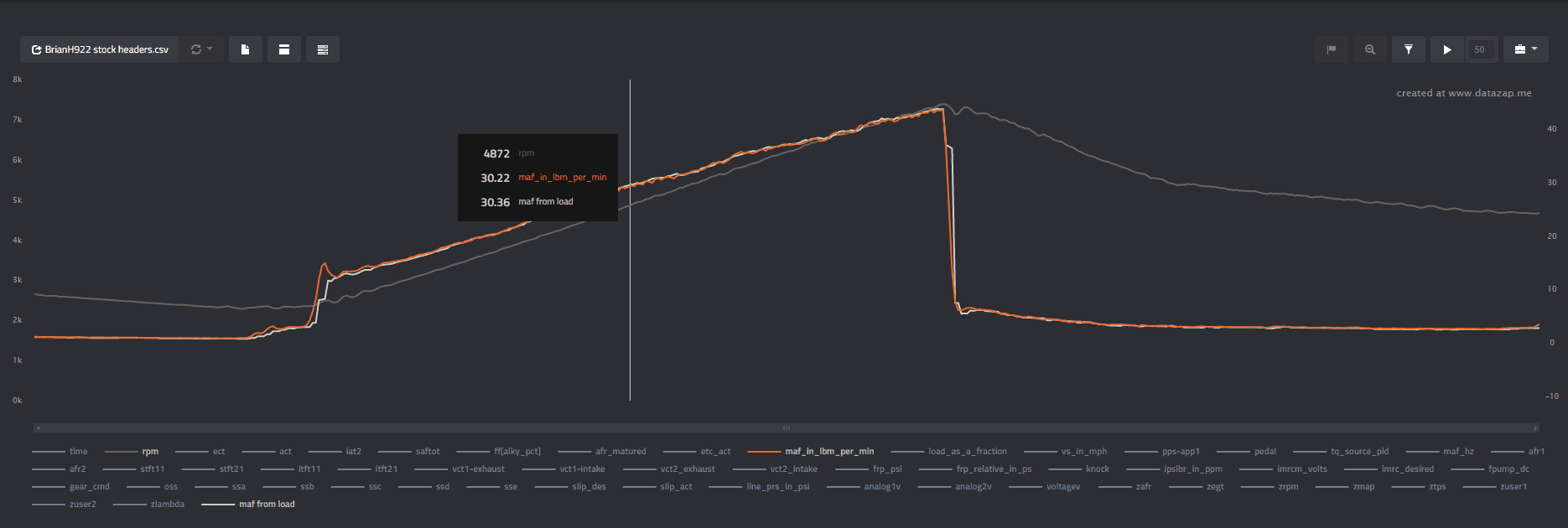Enable the slip_des legend series
This screenshot has width=1568, height=528.
click(x=572, y=487)
